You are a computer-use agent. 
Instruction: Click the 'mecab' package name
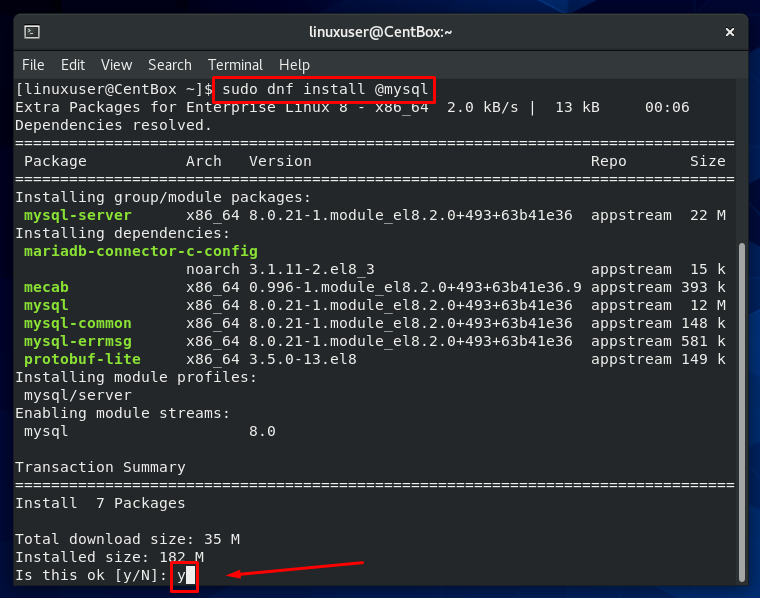click(x=46, y=287)
